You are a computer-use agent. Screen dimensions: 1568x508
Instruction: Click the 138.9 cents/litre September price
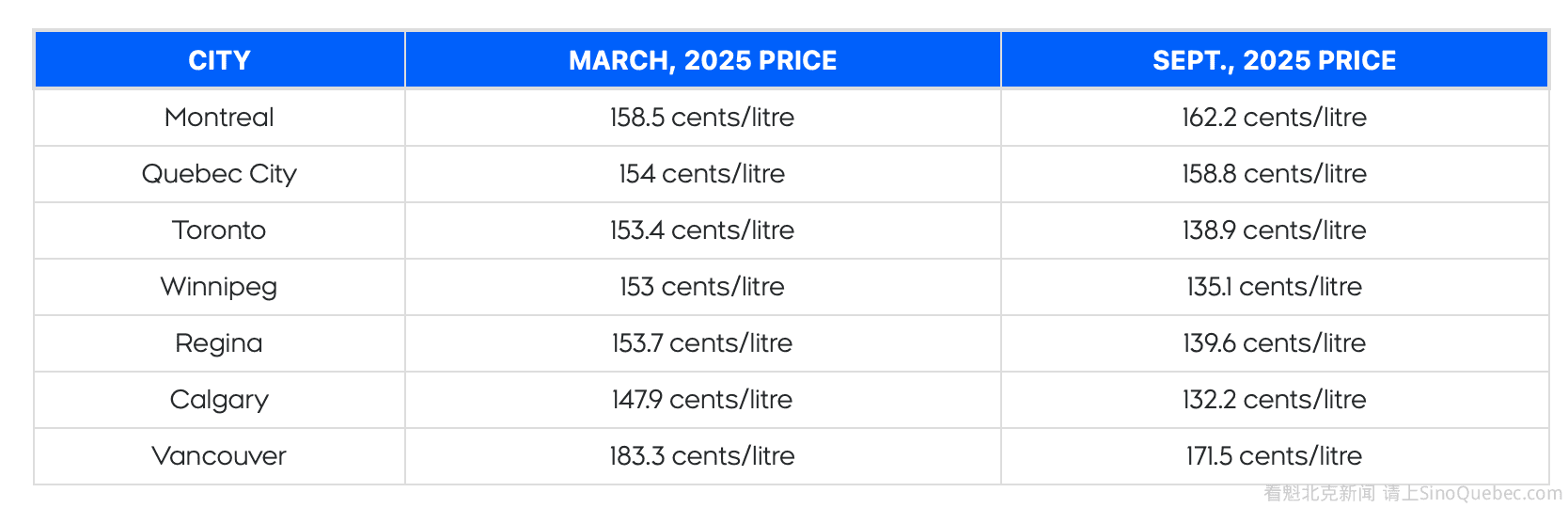point(1274,230)
